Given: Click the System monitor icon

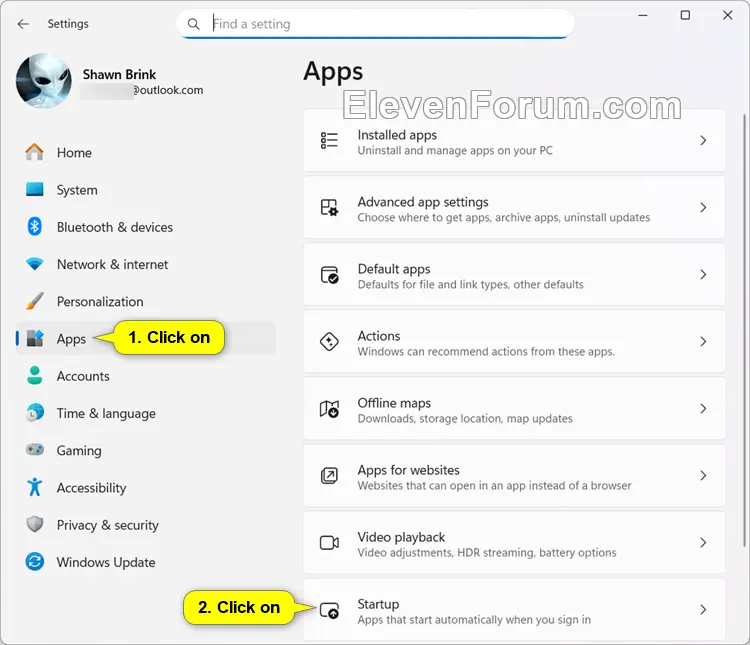Looking at the screenshot, I should coord(34,189).
